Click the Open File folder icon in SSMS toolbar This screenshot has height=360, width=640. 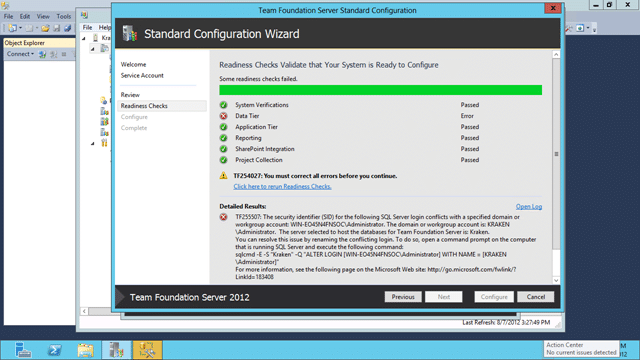(x=45, y=28)
